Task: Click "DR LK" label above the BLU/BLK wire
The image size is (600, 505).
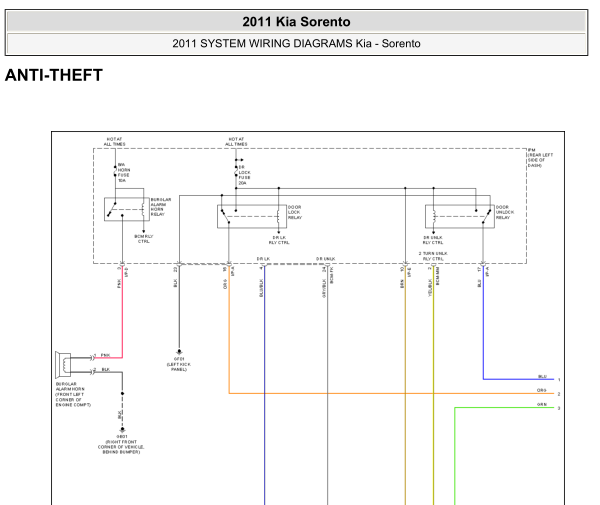Action: click(263, 259)
